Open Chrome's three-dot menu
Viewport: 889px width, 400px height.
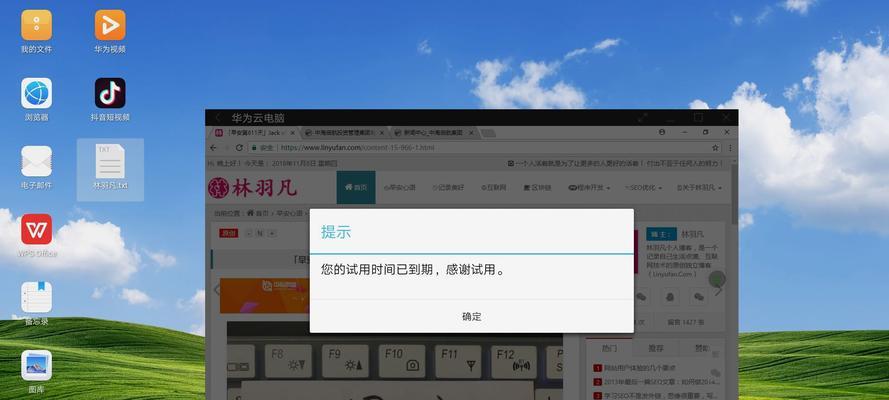click(x=729, y=147)
